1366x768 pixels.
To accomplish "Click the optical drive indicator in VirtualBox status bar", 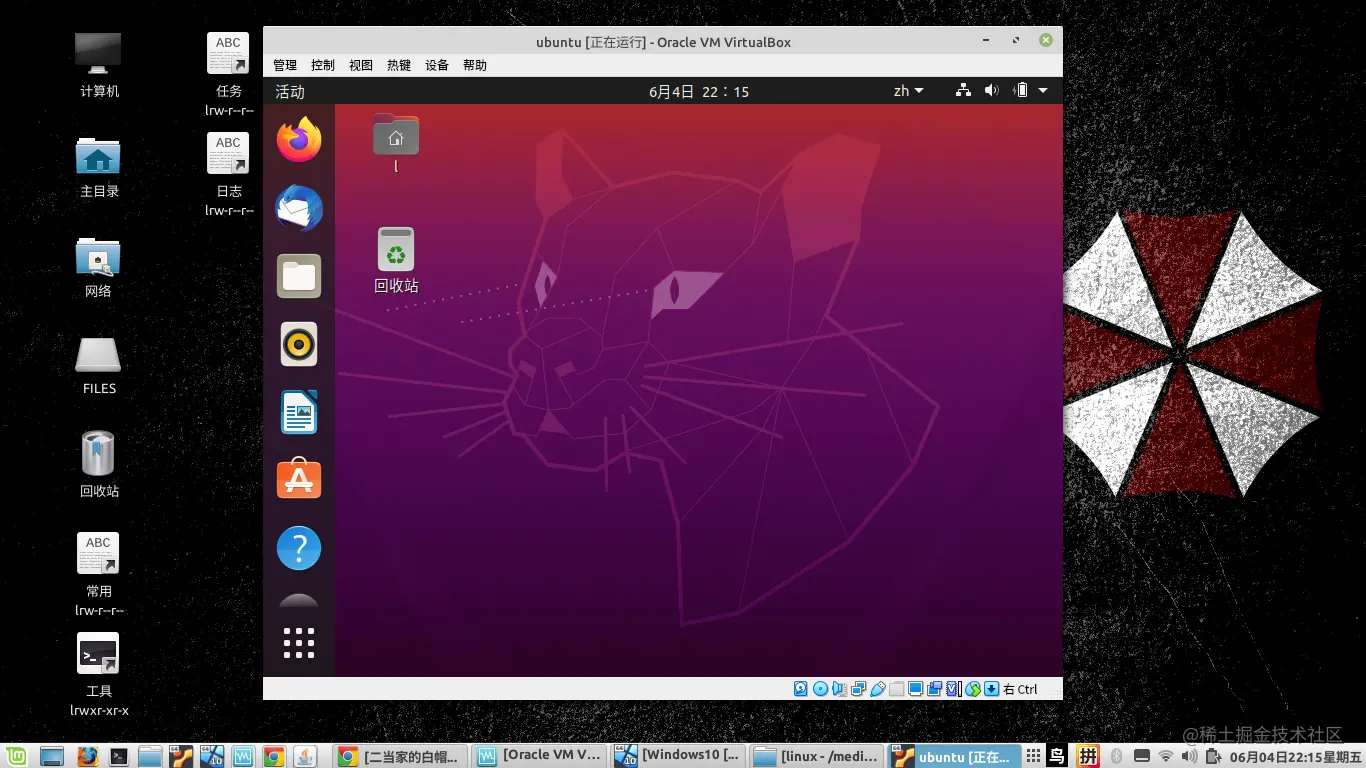I will click(x=820, y=688).
